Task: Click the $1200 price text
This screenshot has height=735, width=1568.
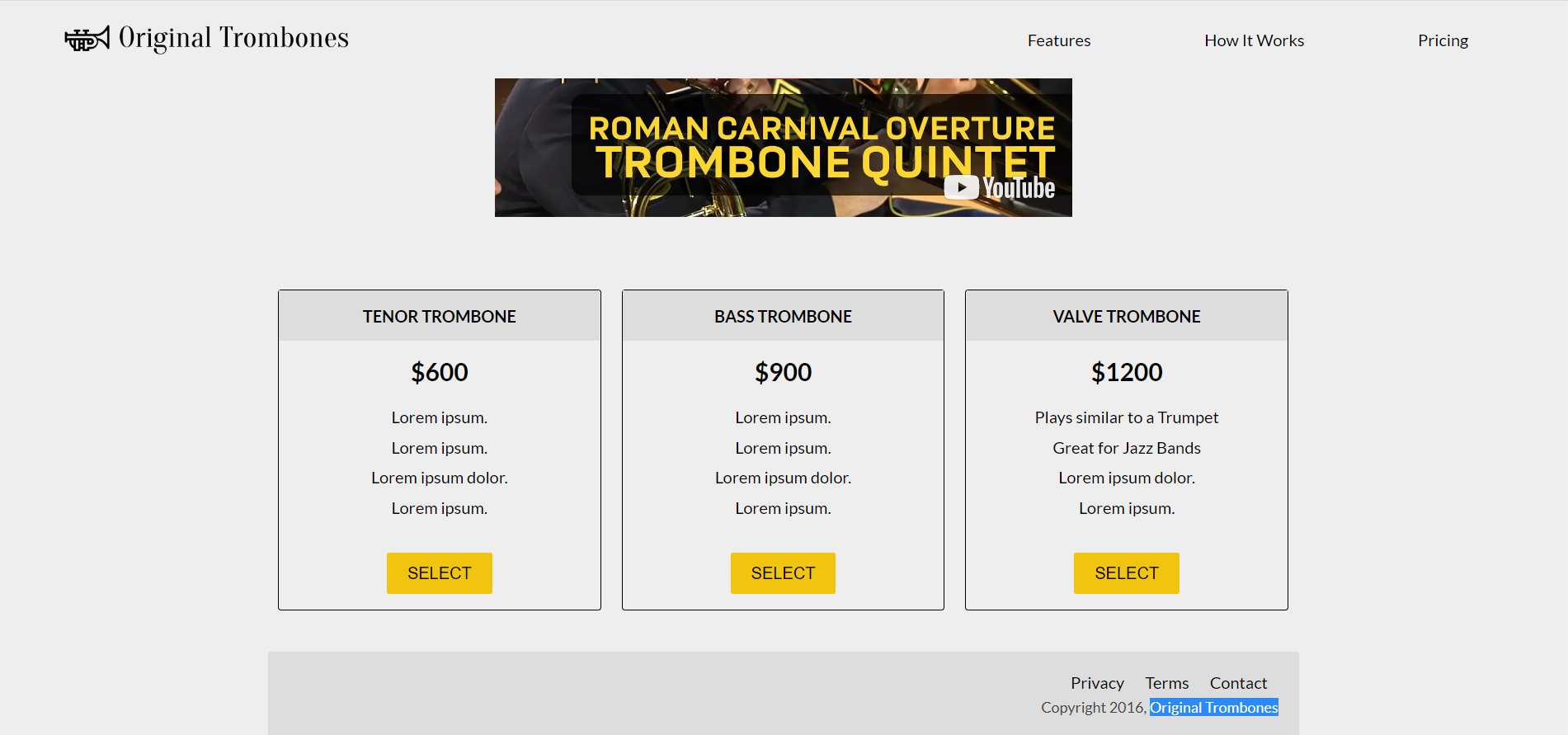Action: (x=1127, y=372)
